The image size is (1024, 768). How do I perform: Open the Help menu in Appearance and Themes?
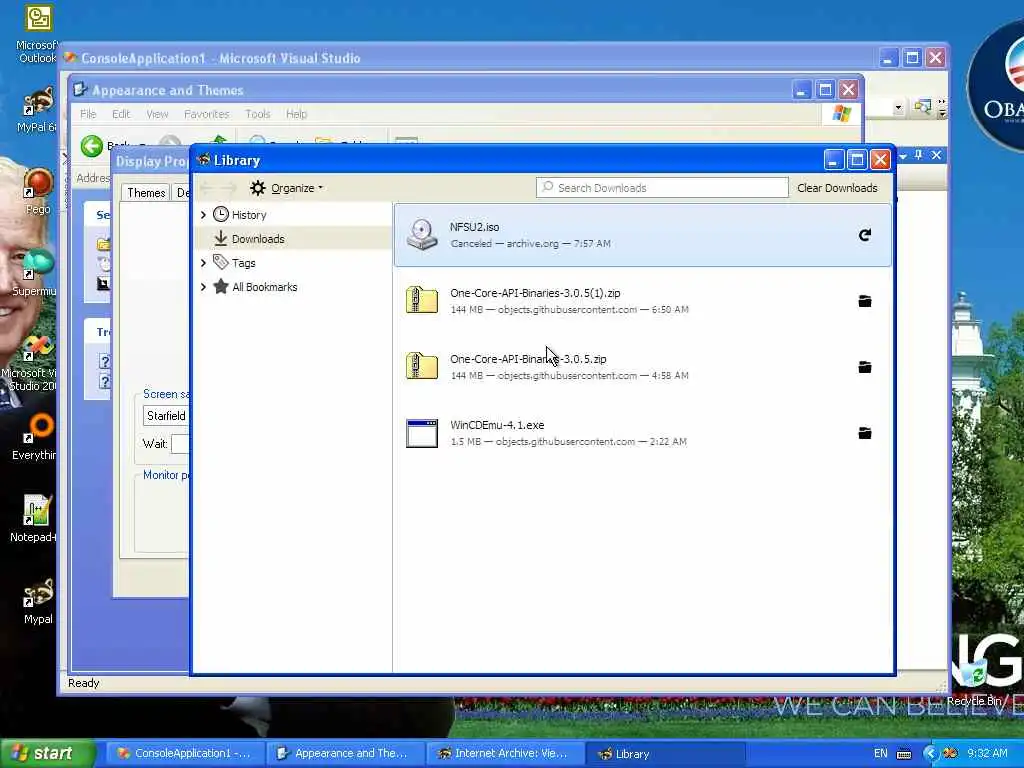click(296, 114)
